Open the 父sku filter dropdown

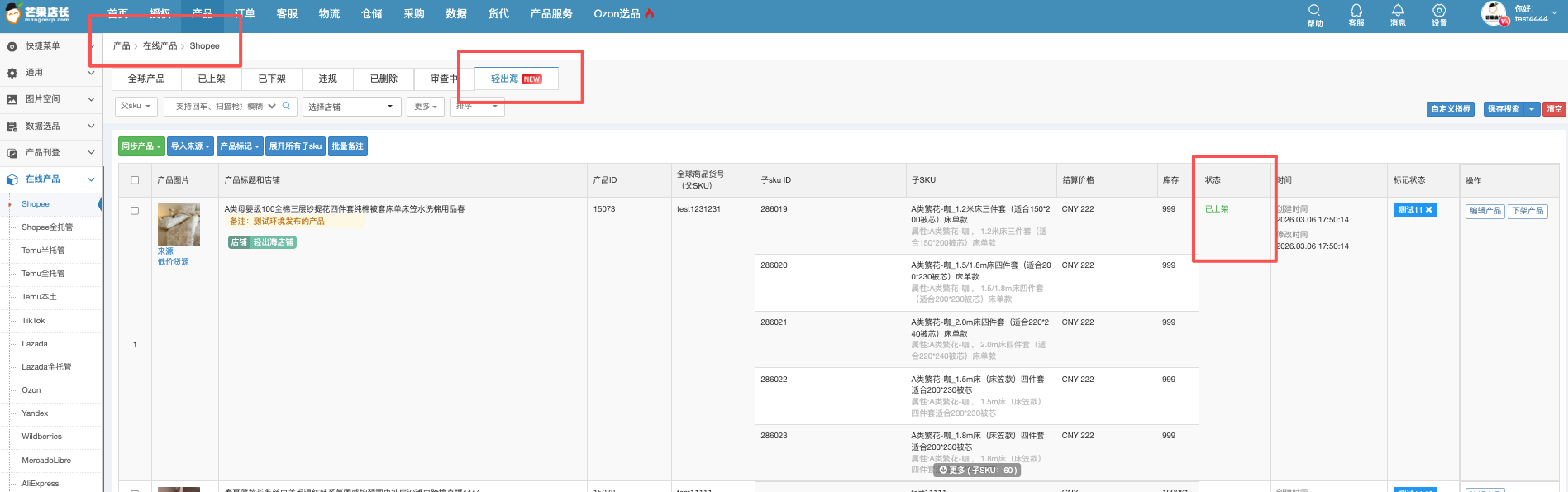coord(136,106)
